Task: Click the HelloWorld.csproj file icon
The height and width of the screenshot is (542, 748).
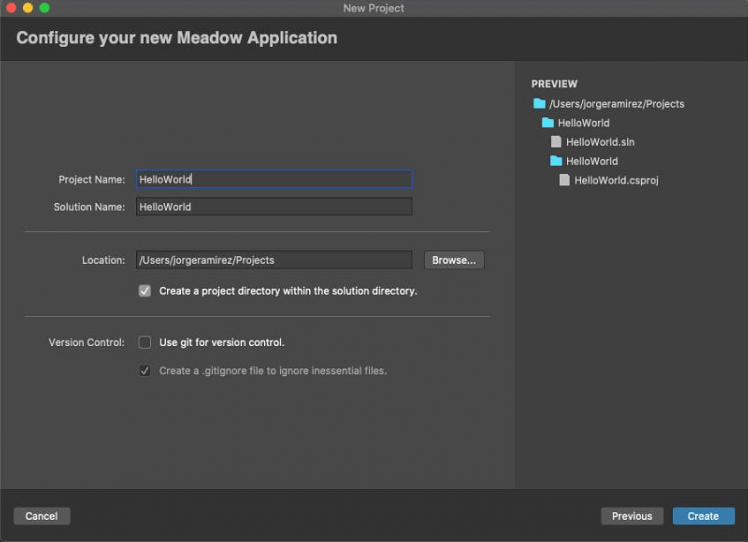Action: 564,180
